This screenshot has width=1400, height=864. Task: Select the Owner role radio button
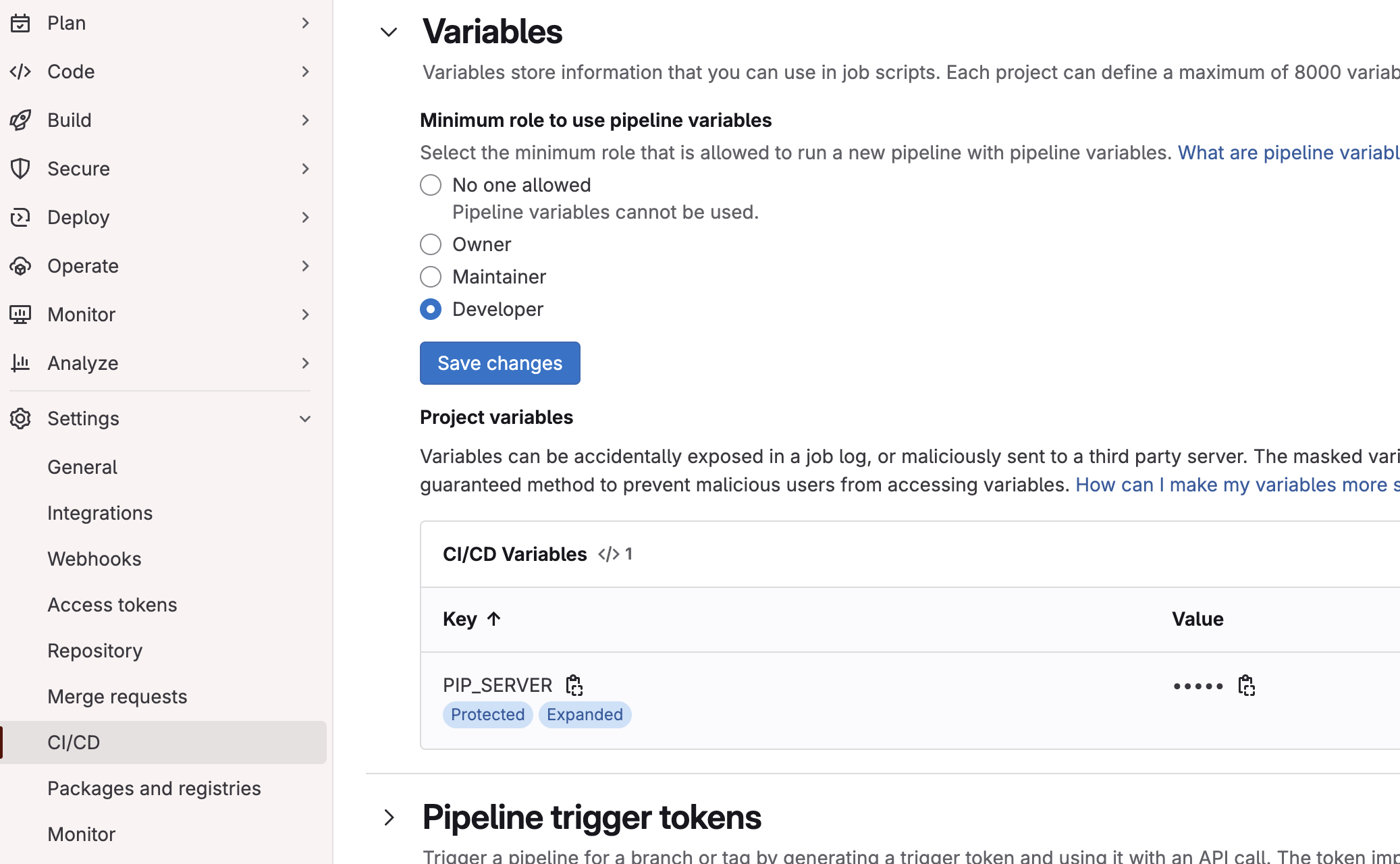click(431, 244)
